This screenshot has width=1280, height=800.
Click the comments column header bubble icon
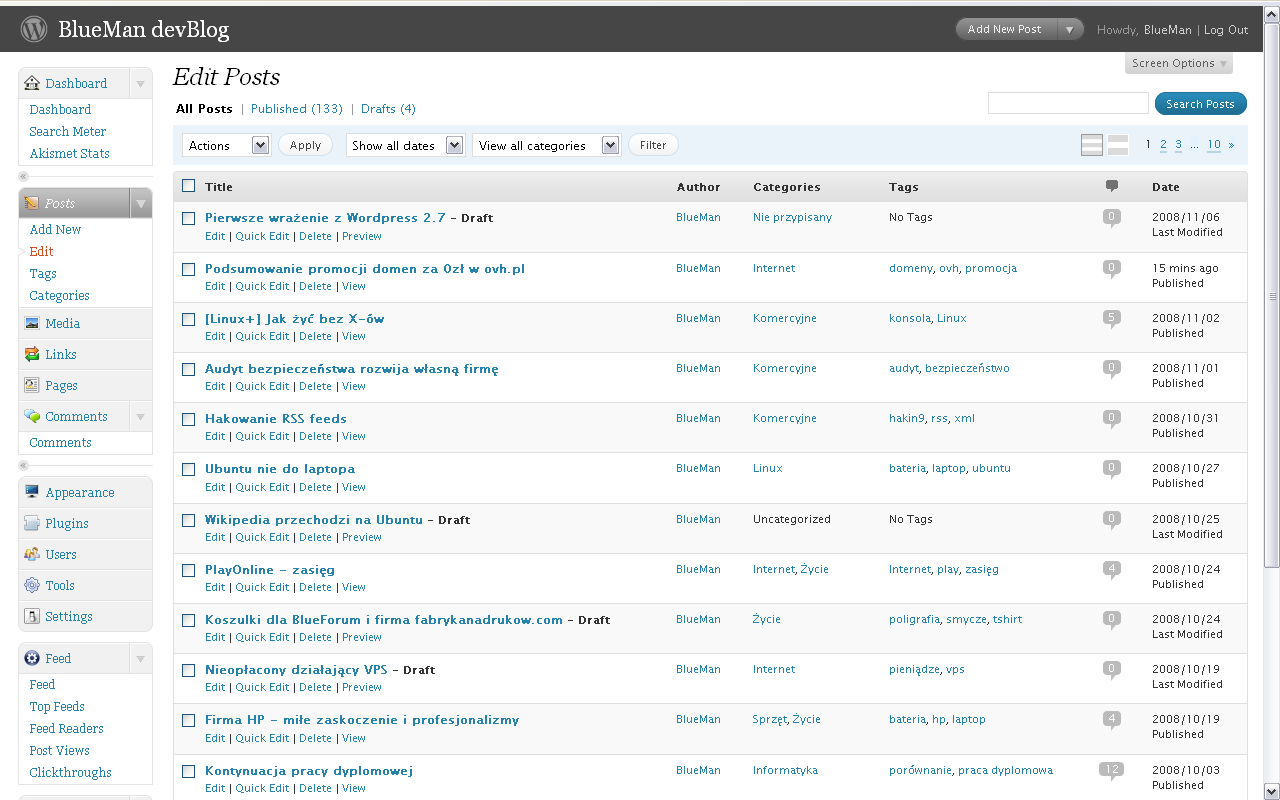click(1112, 186)
